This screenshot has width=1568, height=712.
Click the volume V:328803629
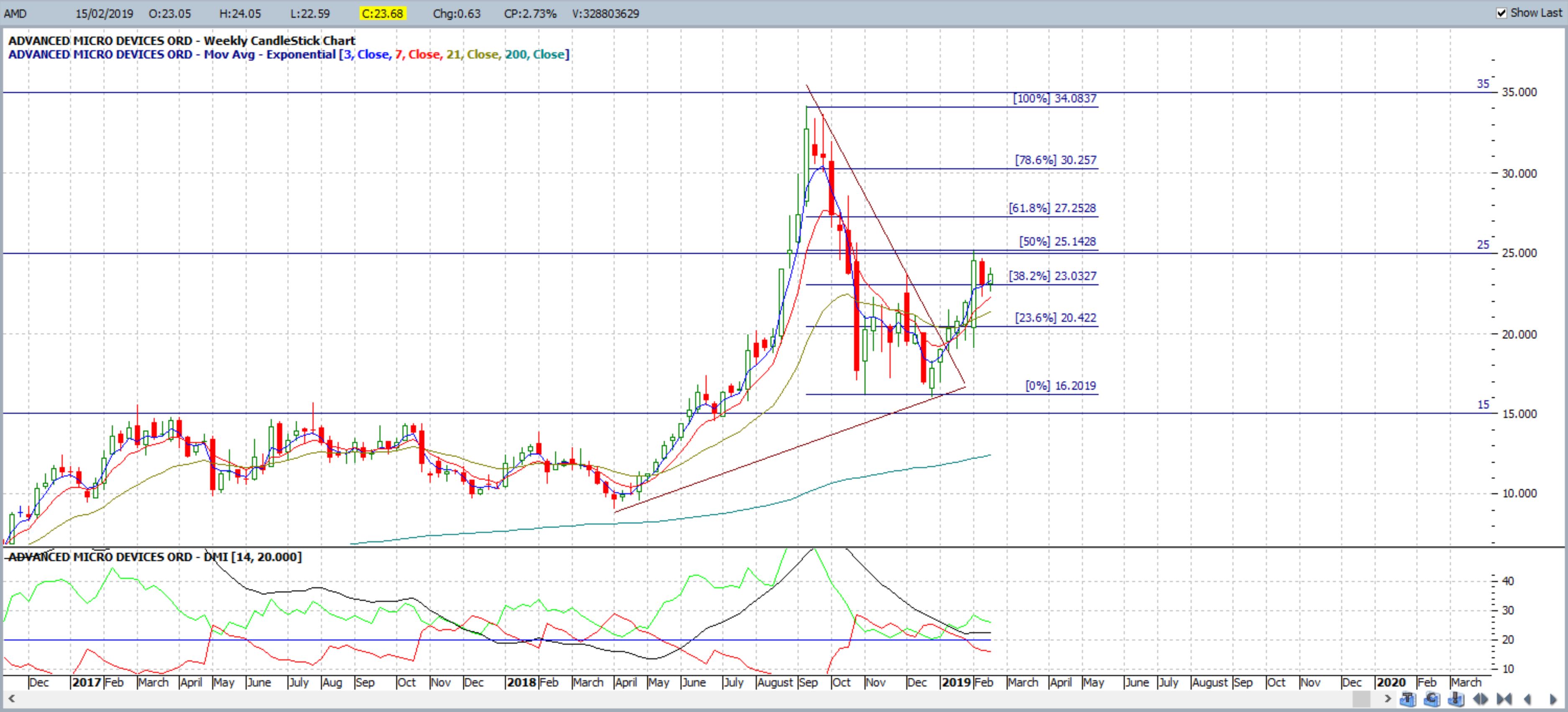point(605,13)
